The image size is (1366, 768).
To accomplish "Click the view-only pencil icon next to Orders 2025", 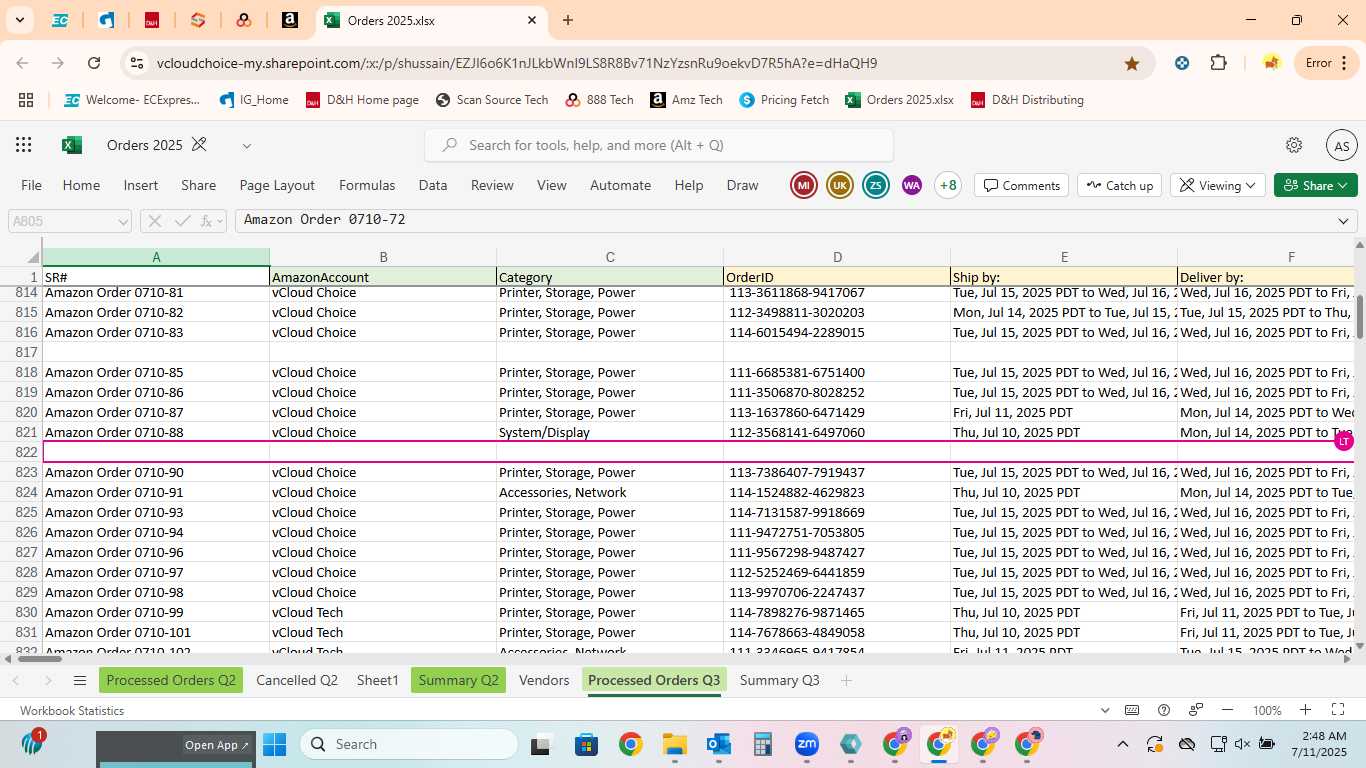I will pyautogui.click(x=199, y=145).
